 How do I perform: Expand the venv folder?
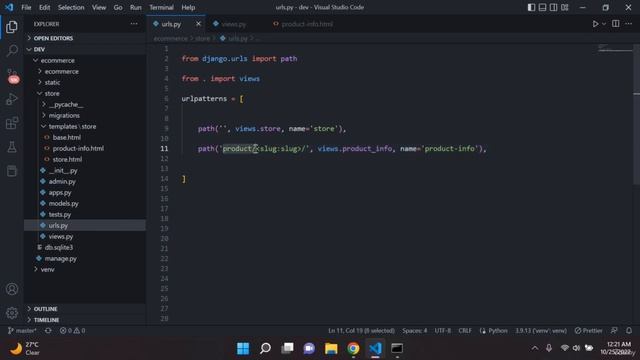[85, 269]
